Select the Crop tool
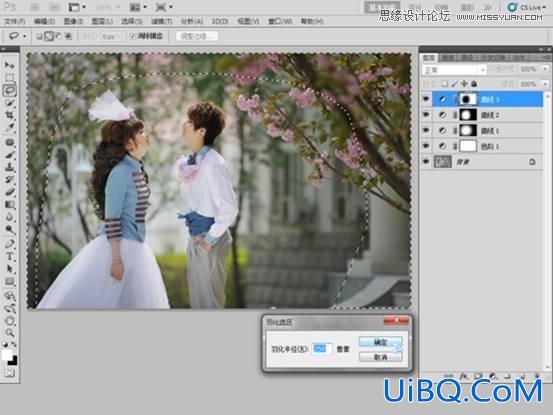553x415 pixels. point(10,115)
